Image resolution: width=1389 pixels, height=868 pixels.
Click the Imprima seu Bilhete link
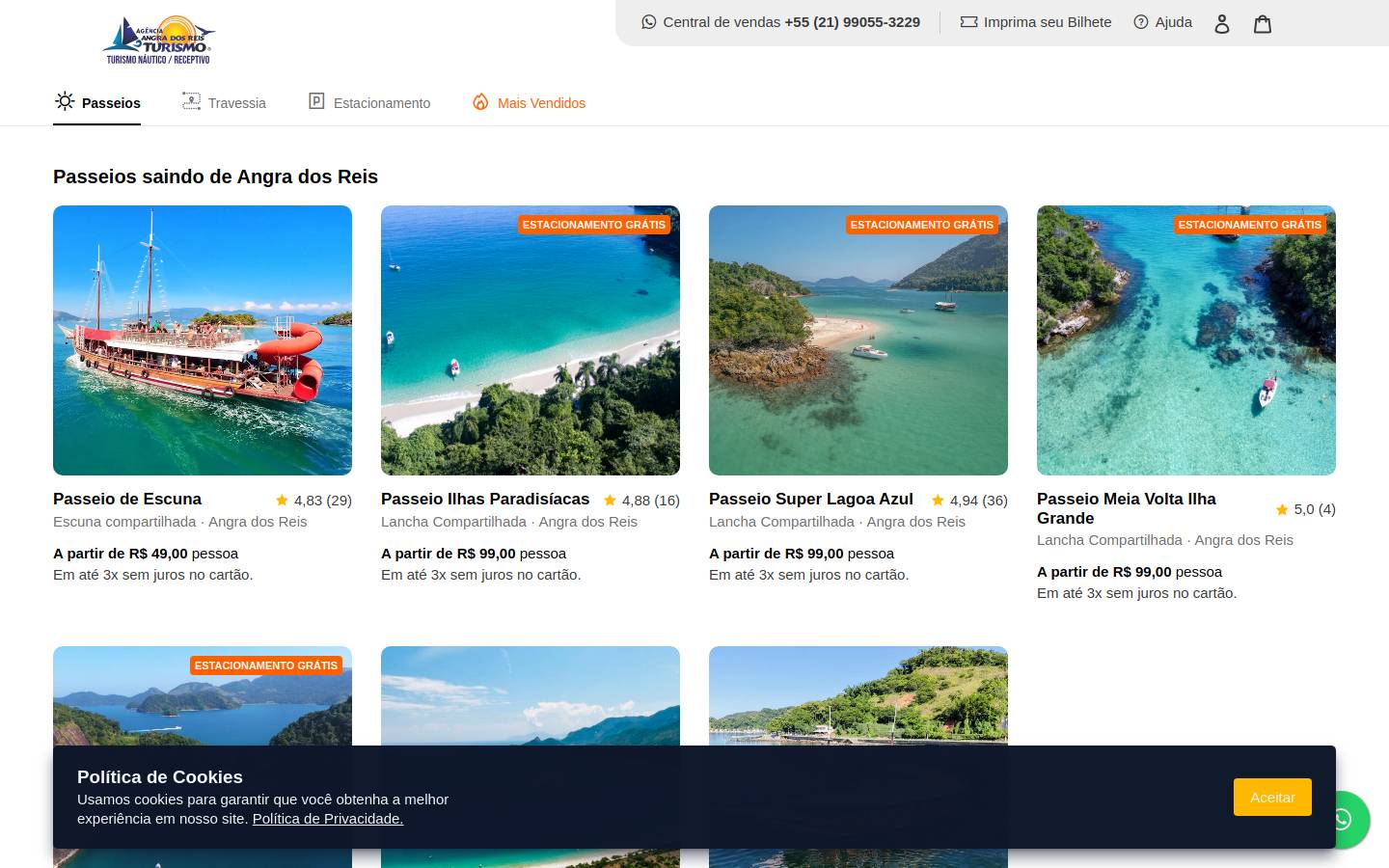1036,22
